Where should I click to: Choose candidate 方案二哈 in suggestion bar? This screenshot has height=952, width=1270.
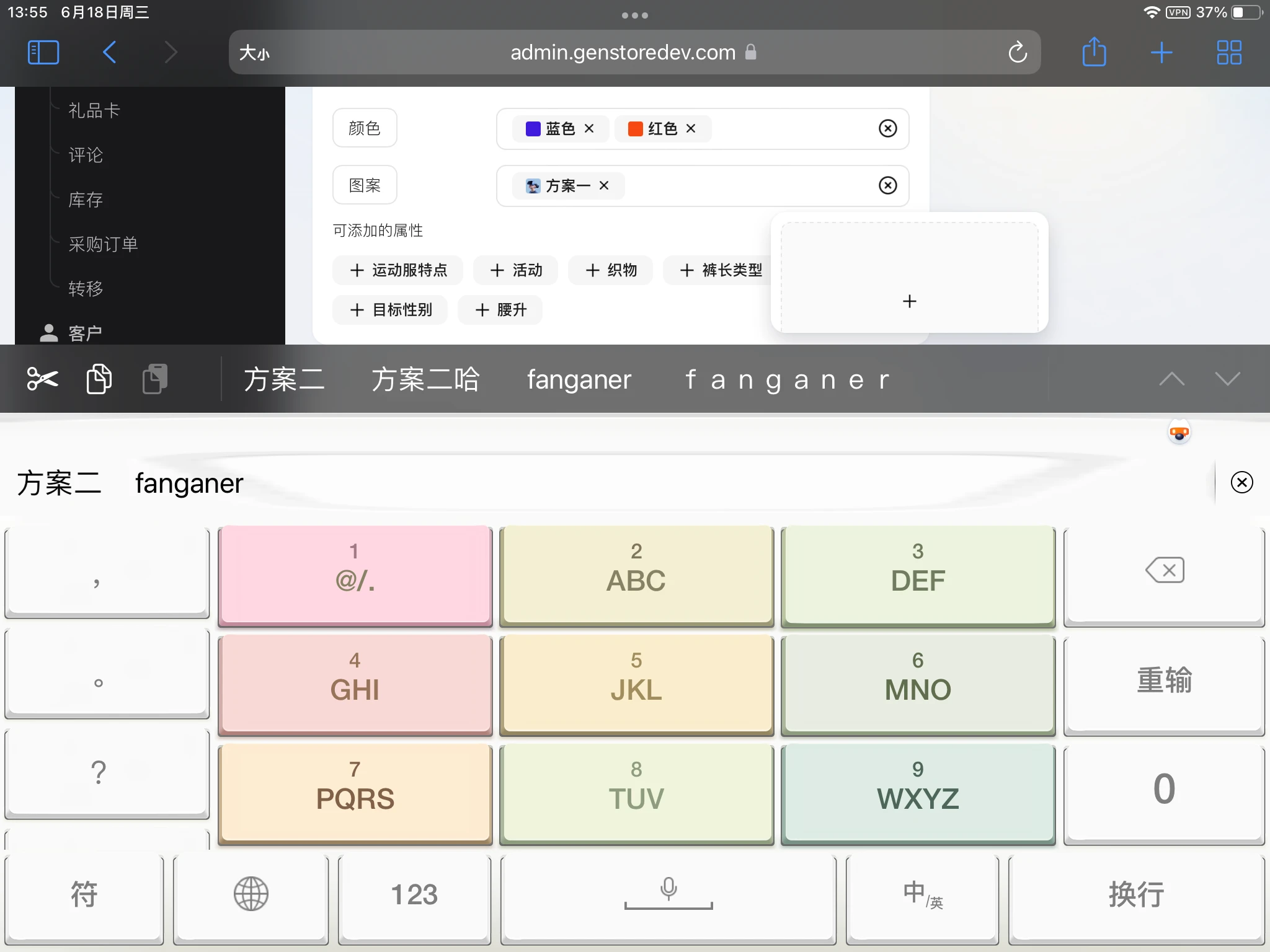(x=425, y=379)
